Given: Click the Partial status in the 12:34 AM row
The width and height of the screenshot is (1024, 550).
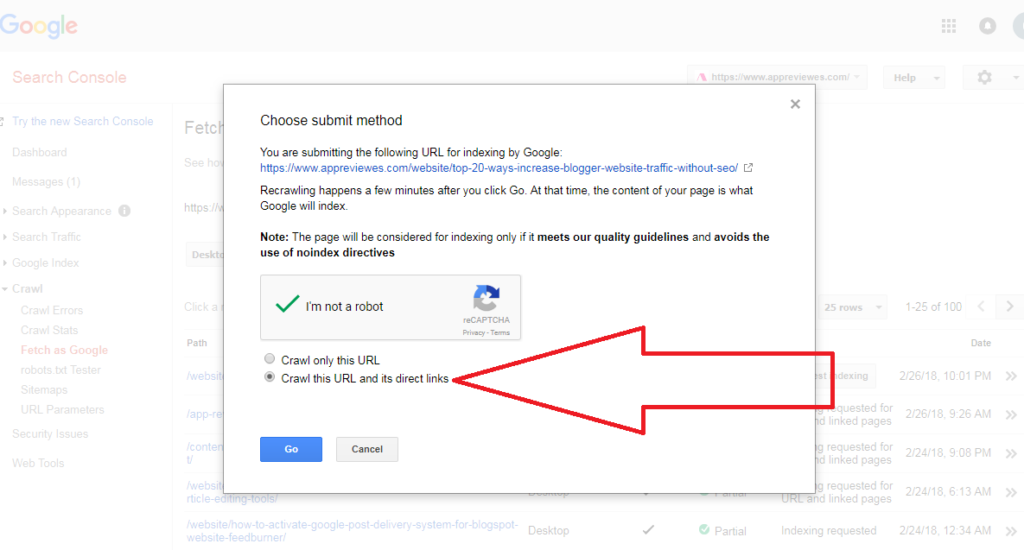Looking at the screenshot, I should click(730, 531).
